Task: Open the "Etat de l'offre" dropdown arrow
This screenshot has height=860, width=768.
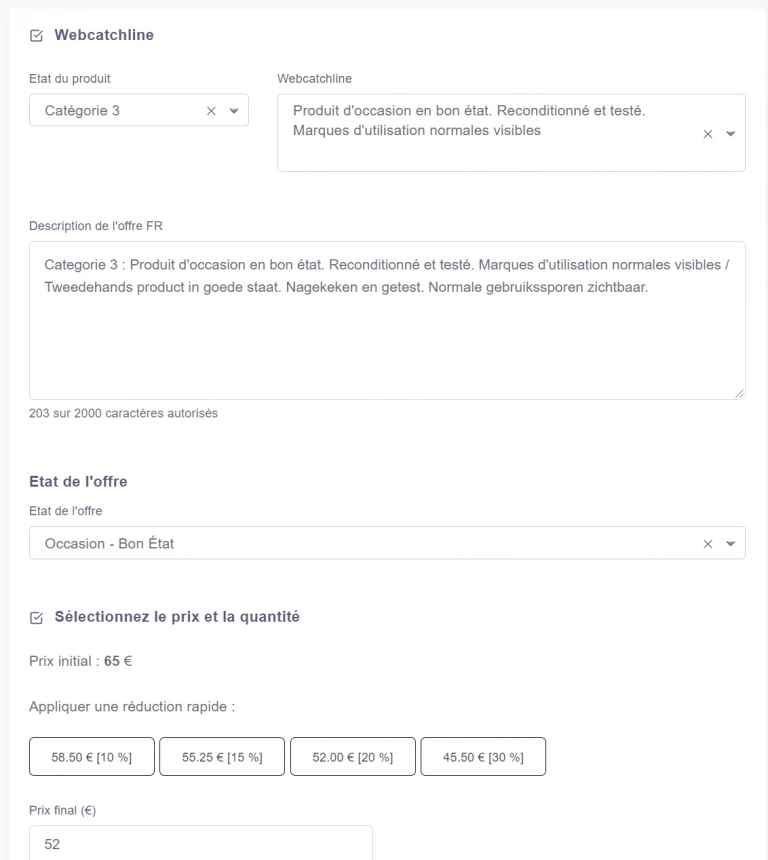Action: (x=731, y=543)
